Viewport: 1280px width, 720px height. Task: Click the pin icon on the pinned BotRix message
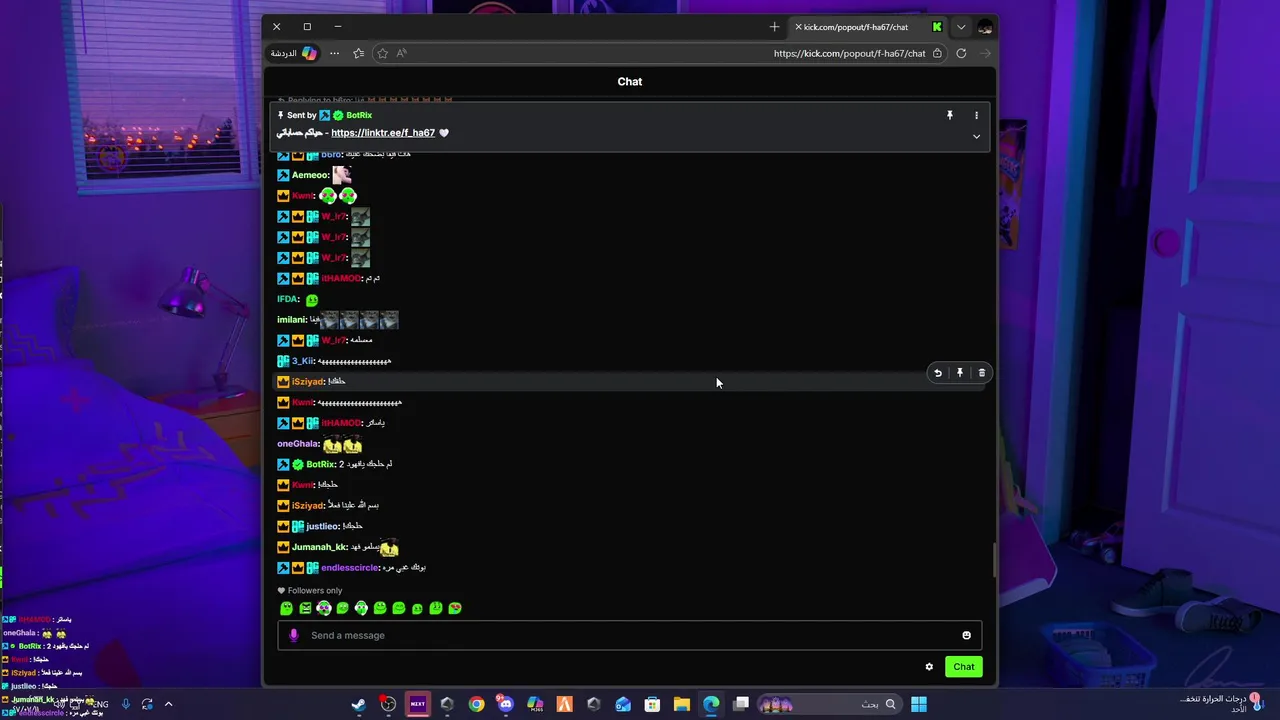tap(950, 115)
